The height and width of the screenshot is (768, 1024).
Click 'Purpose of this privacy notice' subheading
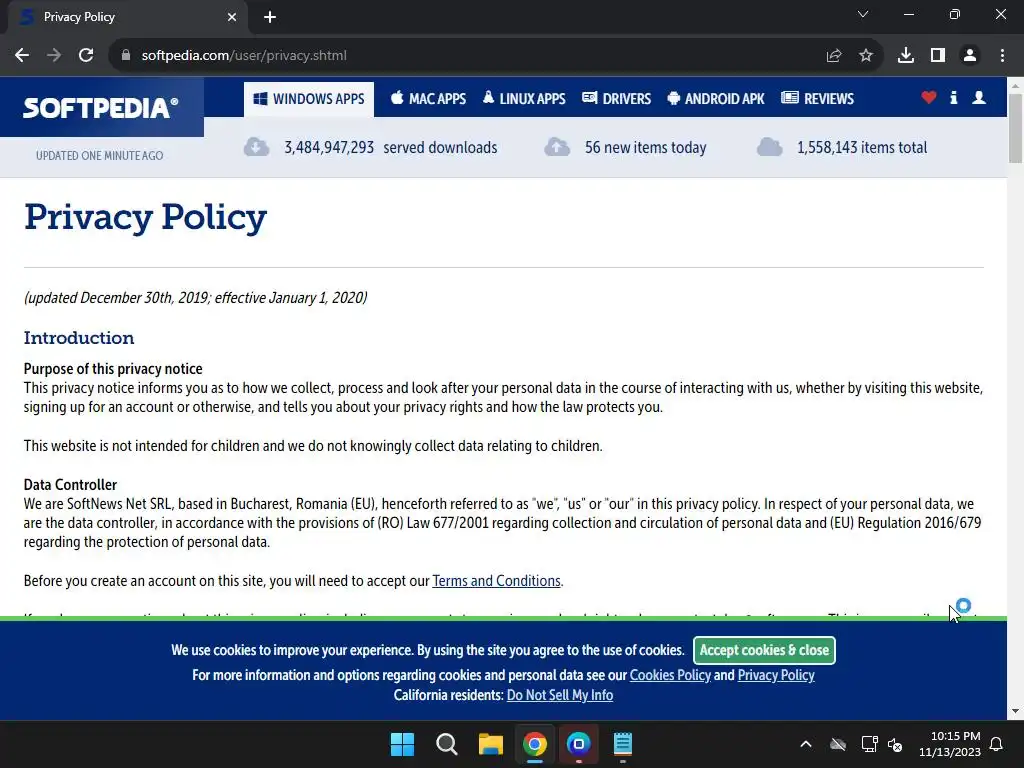coord(113,369)
